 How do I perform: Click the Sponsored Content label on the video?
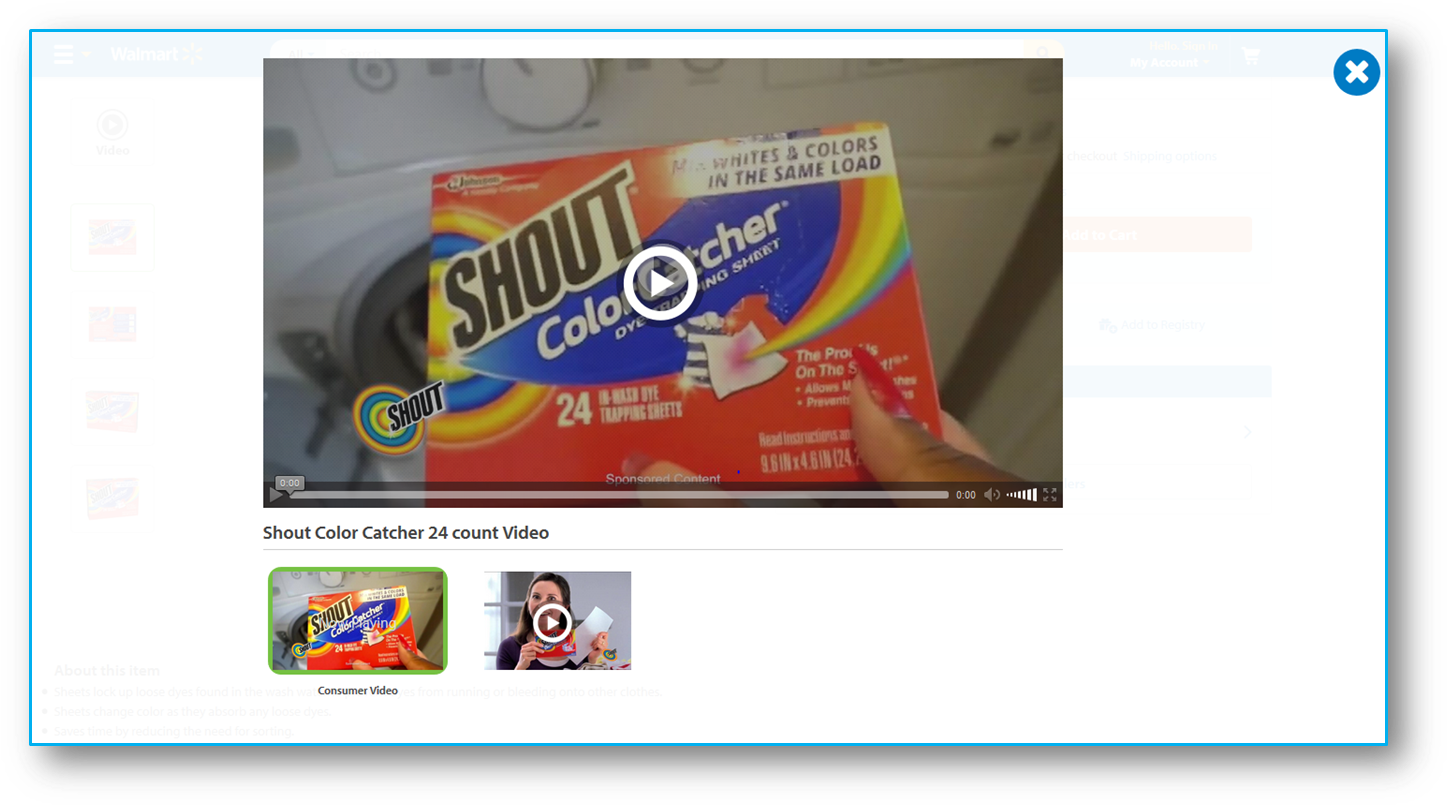pos(663,479)
